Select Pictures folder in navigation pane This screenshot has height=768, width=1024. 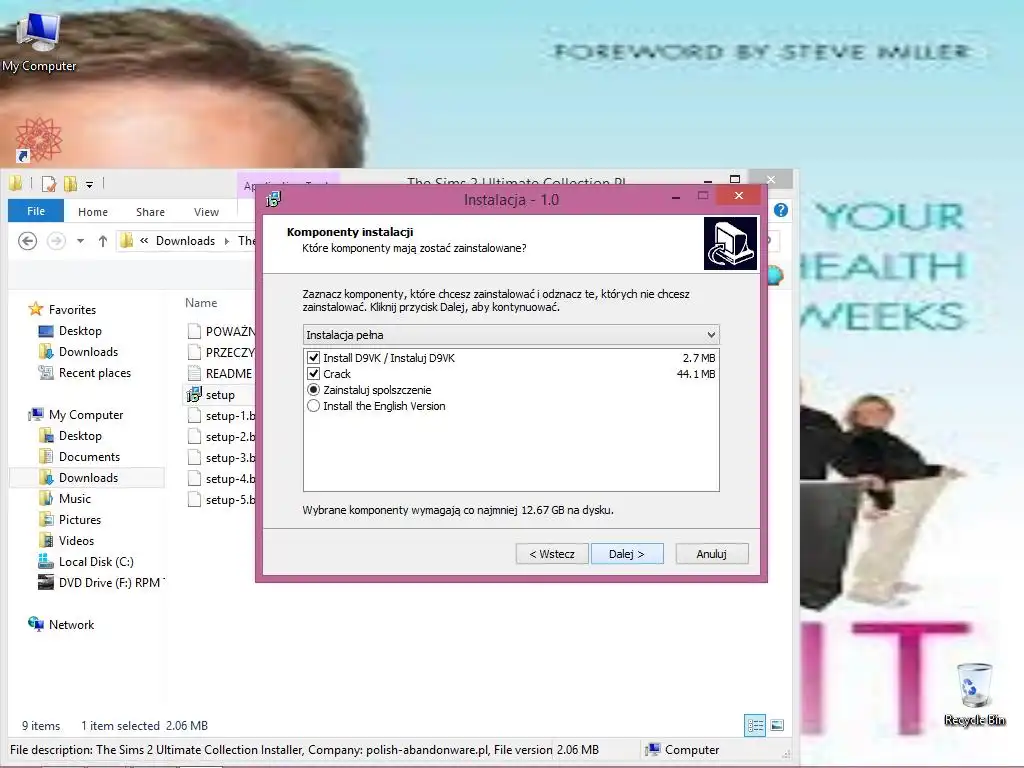80,519
